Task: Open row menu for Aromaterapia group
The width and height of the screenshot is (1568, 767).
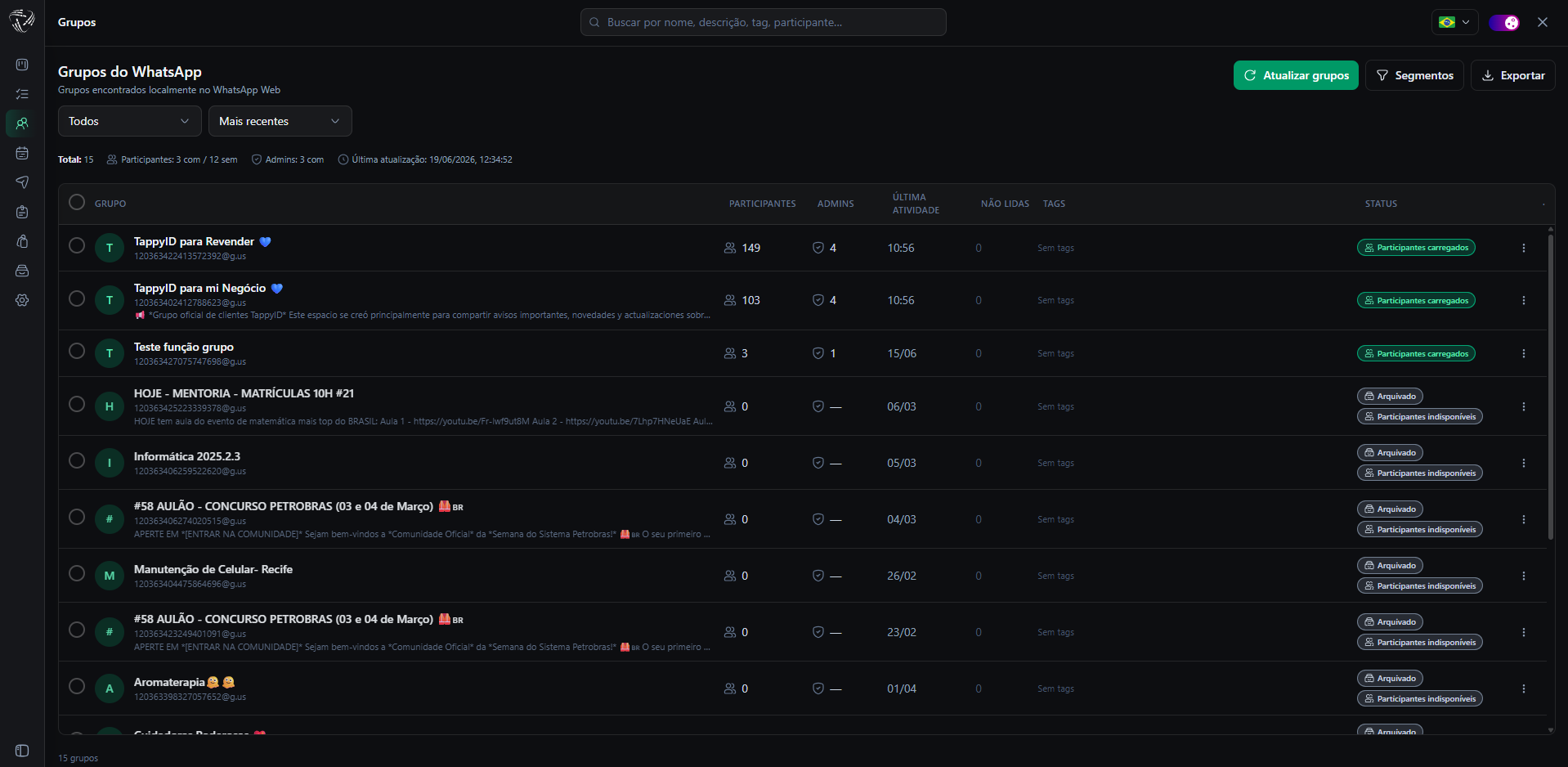Action: (x=1524, y=689)
